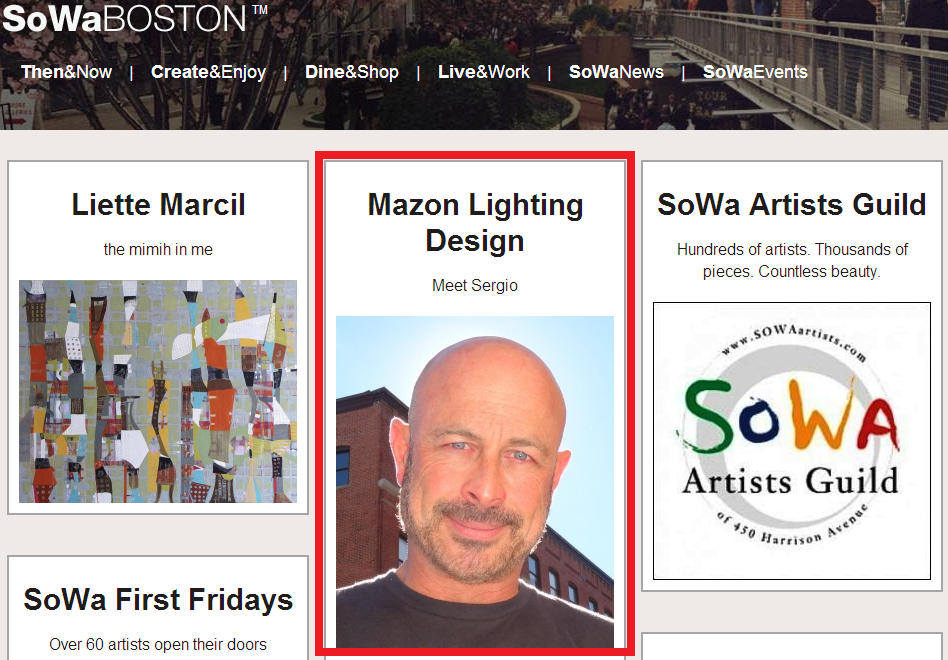Click the SoWa Artists Guild heading

(792, 205)
